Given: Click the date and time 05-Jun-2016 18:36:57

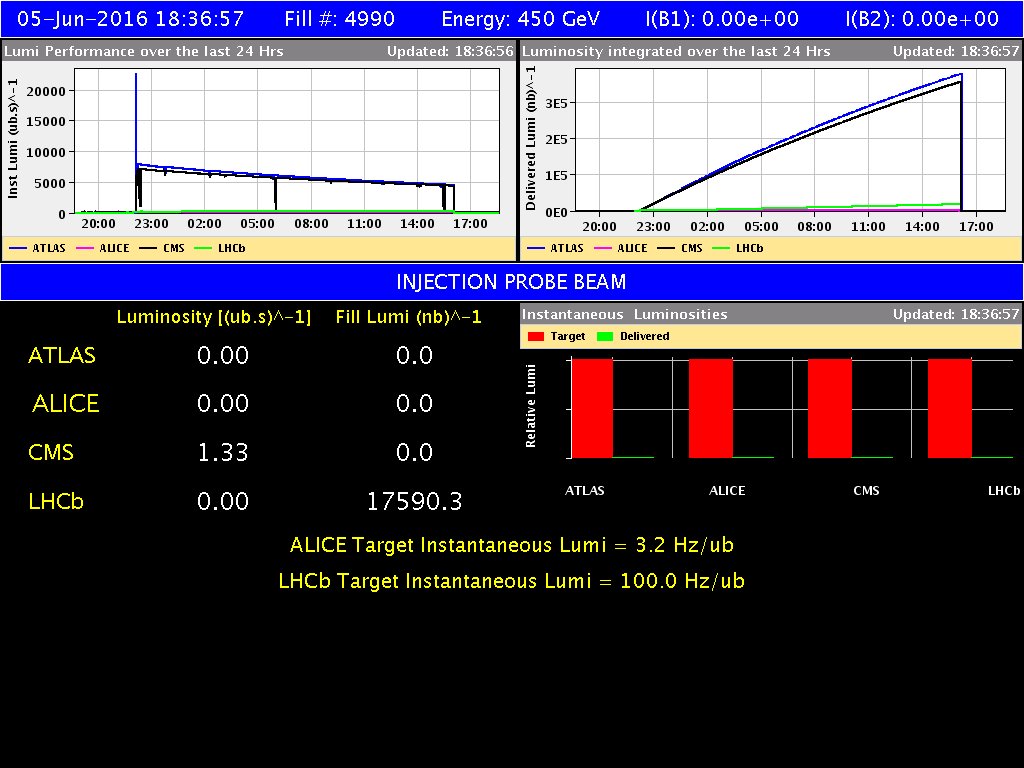Looking at the screenshot, I should [x=131, y=19].
